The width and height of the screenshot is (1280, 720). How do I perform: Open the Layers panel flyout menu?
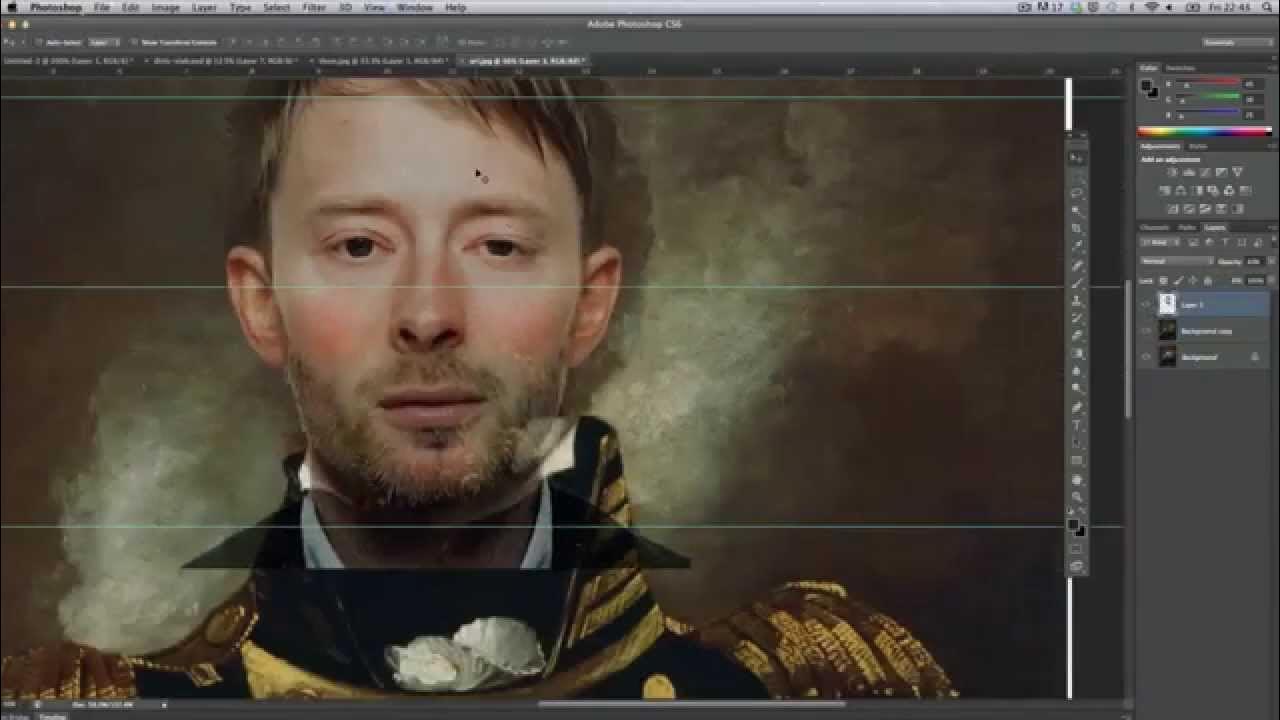(x=1275, y=227)
